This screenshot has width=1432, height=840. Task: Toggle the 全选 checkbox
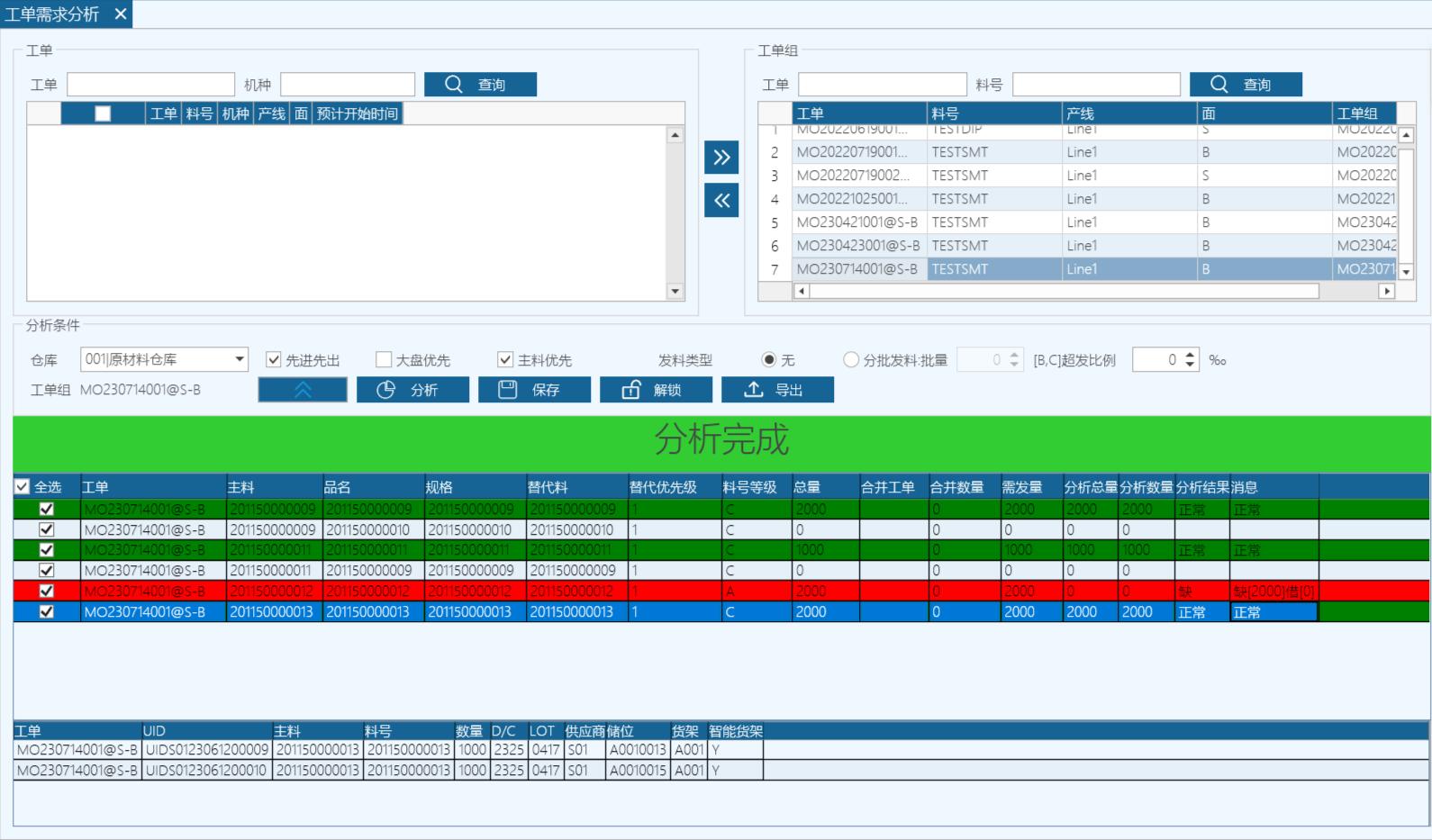[x=23, y=487]
